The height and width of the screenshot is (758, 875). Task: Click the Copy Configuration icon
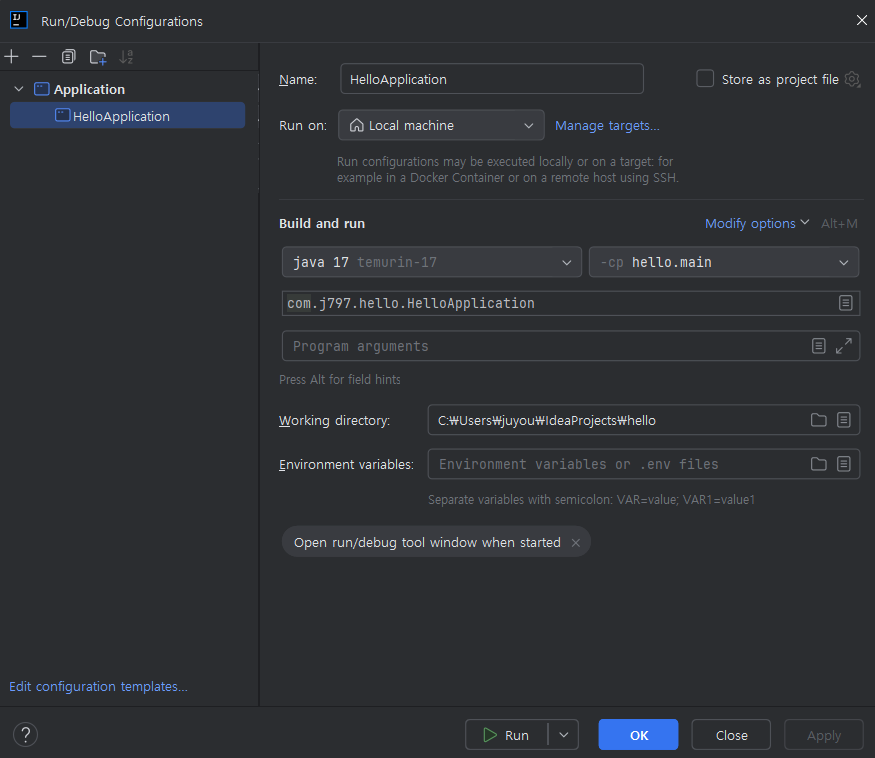68,57
